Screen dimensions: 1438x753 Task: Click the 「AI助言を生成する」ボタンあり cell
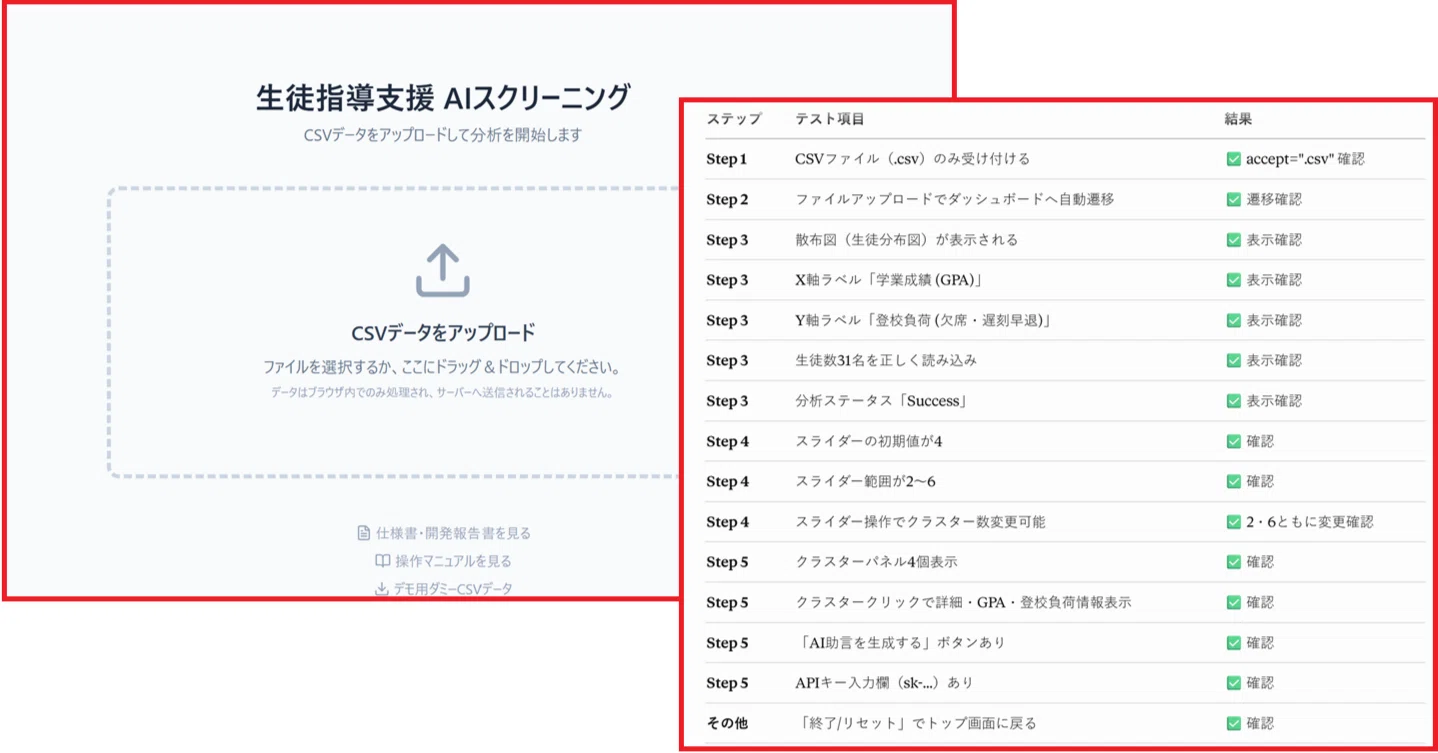click(x=900, y=643)
